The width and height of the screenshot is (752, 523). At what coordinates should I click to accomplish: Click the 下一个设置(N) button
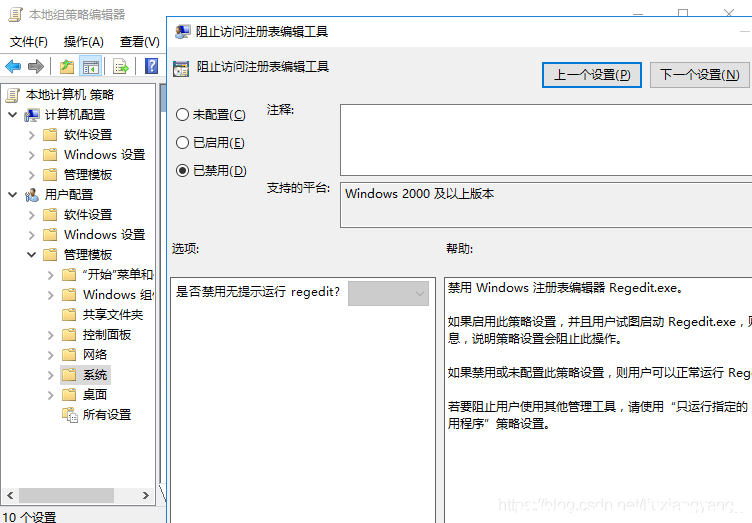[699, 75]
